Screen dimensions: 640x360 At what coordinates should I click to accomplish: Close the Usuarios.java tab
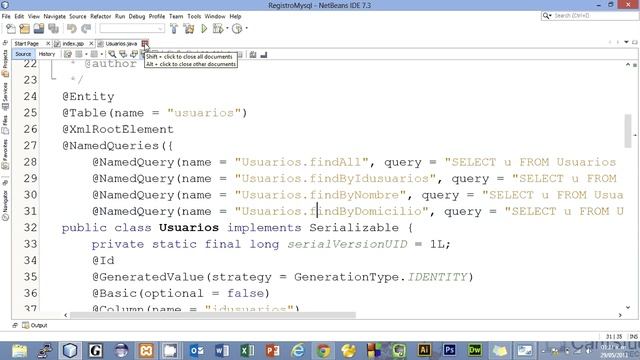click(x=145, y=43)
